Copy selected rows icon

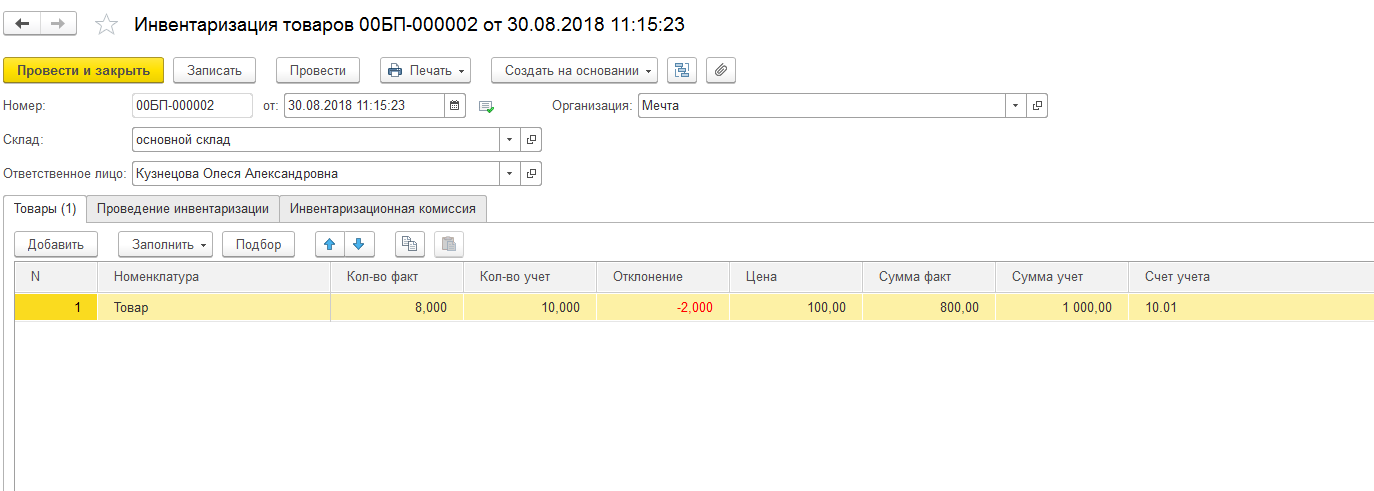point(409,244)
